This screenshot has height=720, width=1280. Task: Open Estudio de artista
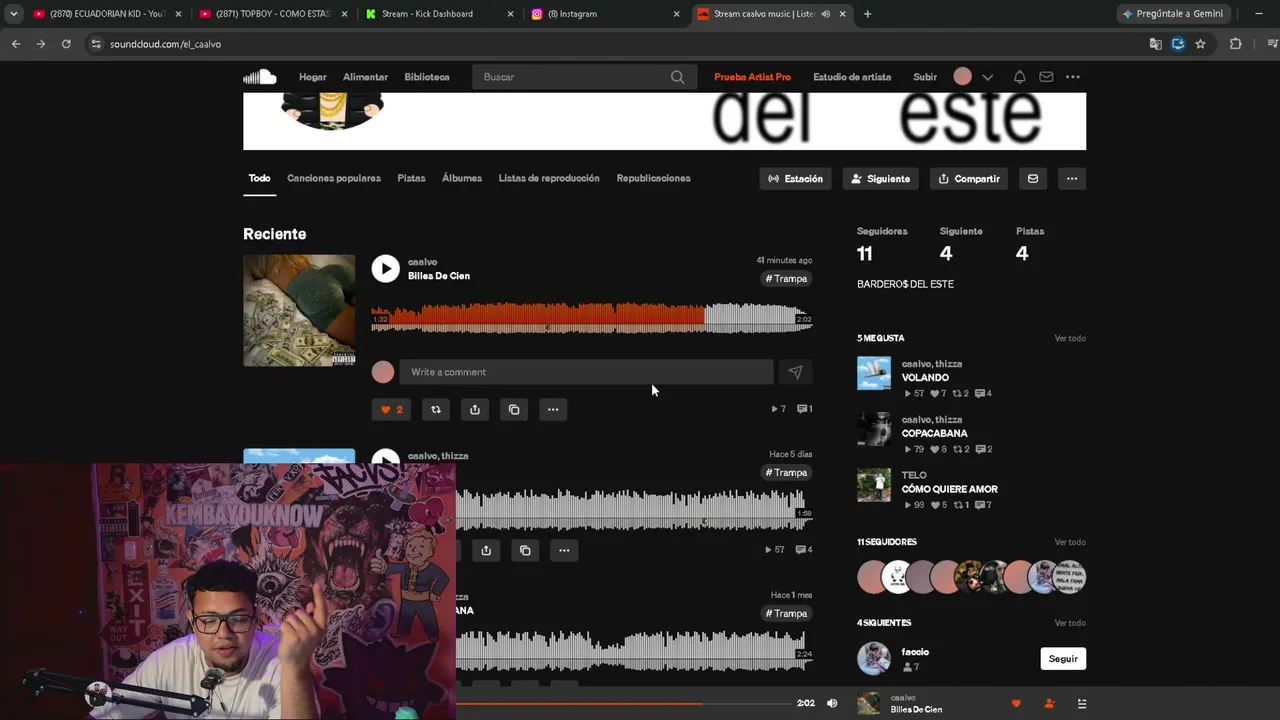pos(852,77)
